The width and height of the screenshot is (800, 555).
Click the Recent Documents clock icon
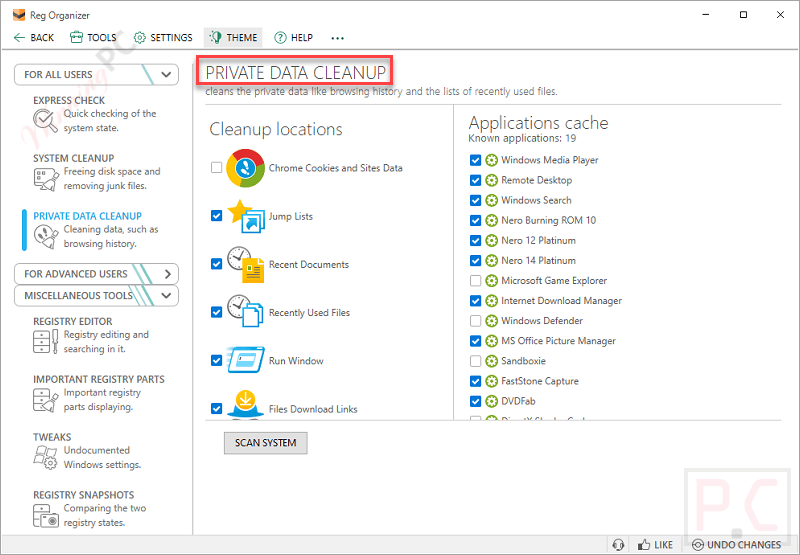[x=245, y=265]
